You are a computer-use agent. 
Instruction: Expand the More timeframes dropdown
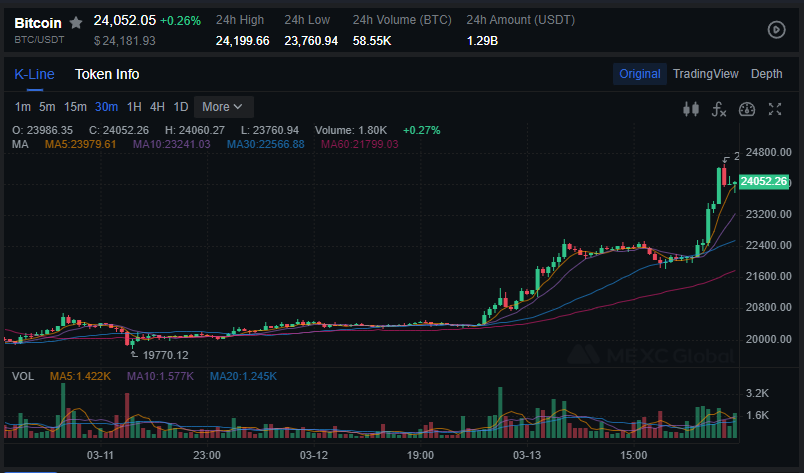(223, 107)
